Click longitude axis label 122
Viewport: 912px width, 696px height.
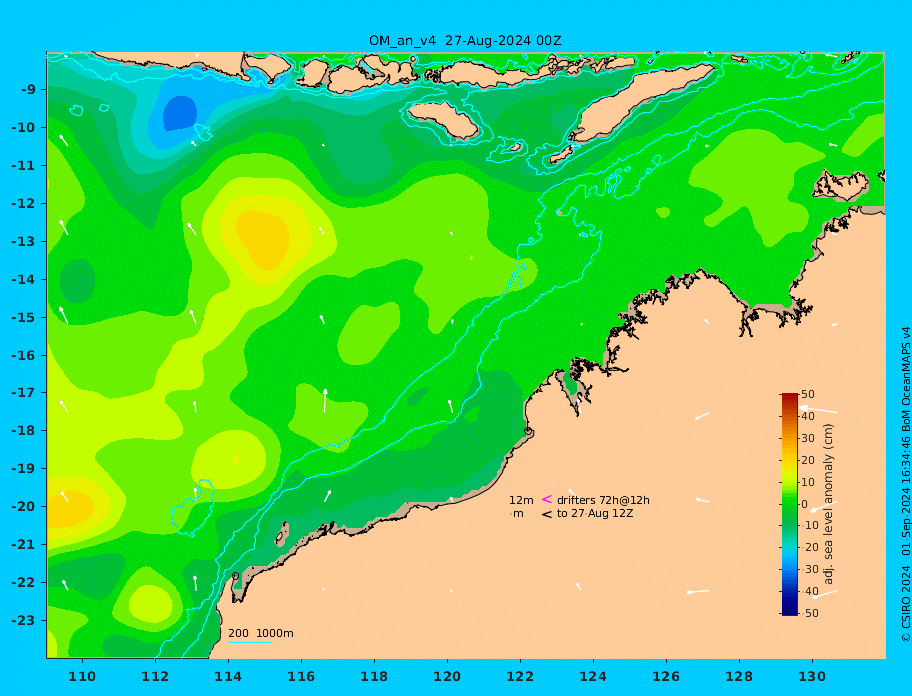pos(520,676)
